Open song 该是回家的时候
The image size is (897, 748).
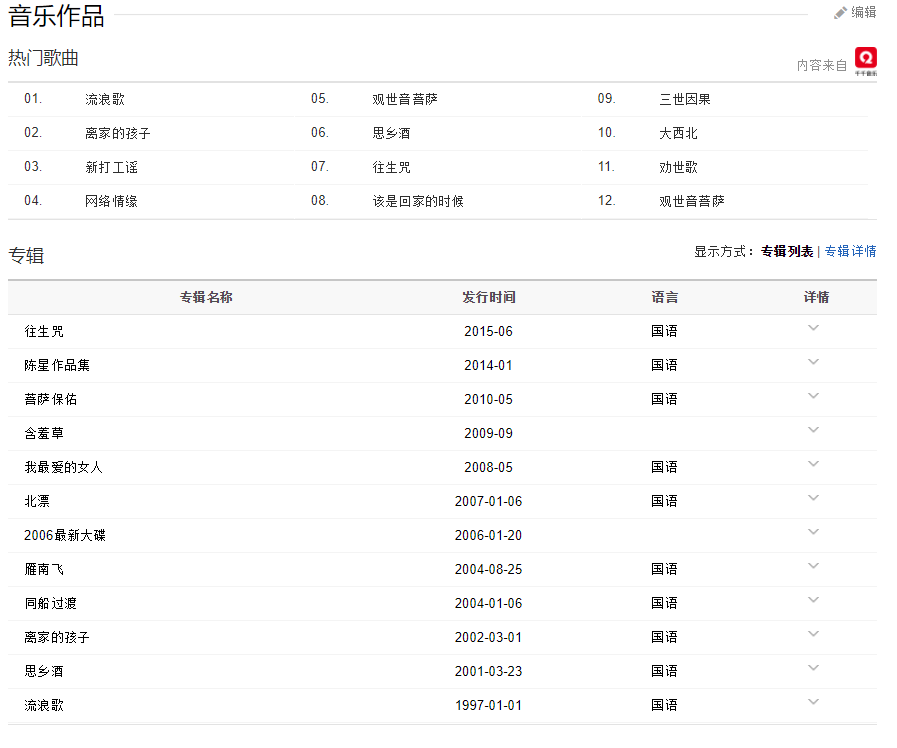(418, 201)
